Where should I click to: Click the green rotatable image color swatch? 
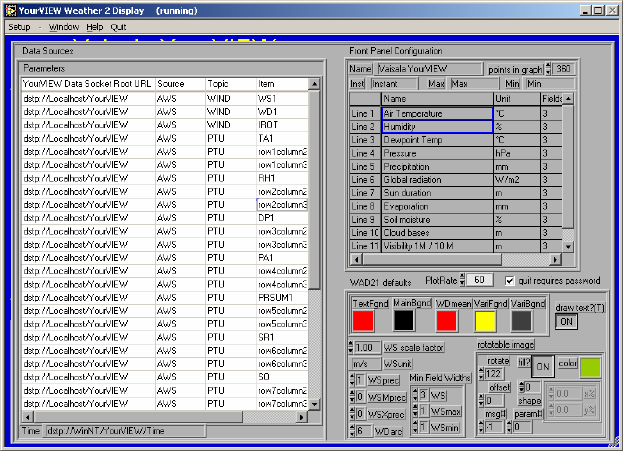590,368
